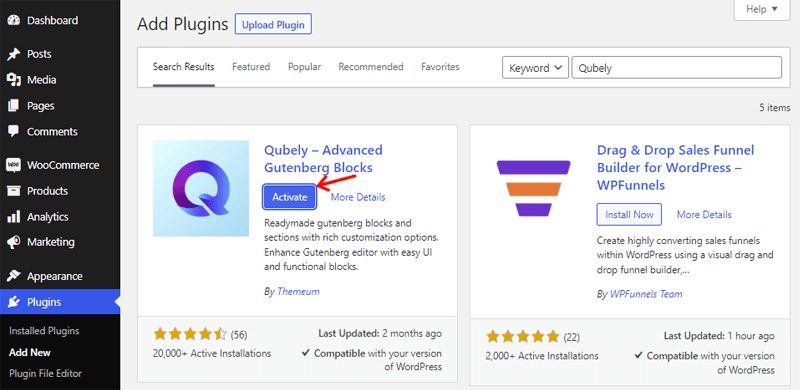Open More Details for WPFunnels
The width and height of the screenshot is (800, 390).
pos(704,214)
